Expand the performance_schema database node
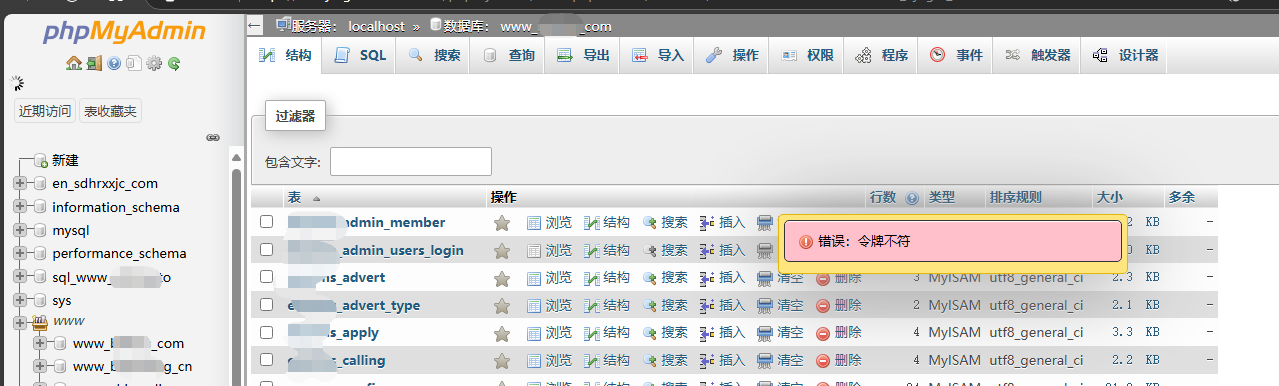Image resolution: width=1279 pixels, height=386 pixels. tap(20, 253)
